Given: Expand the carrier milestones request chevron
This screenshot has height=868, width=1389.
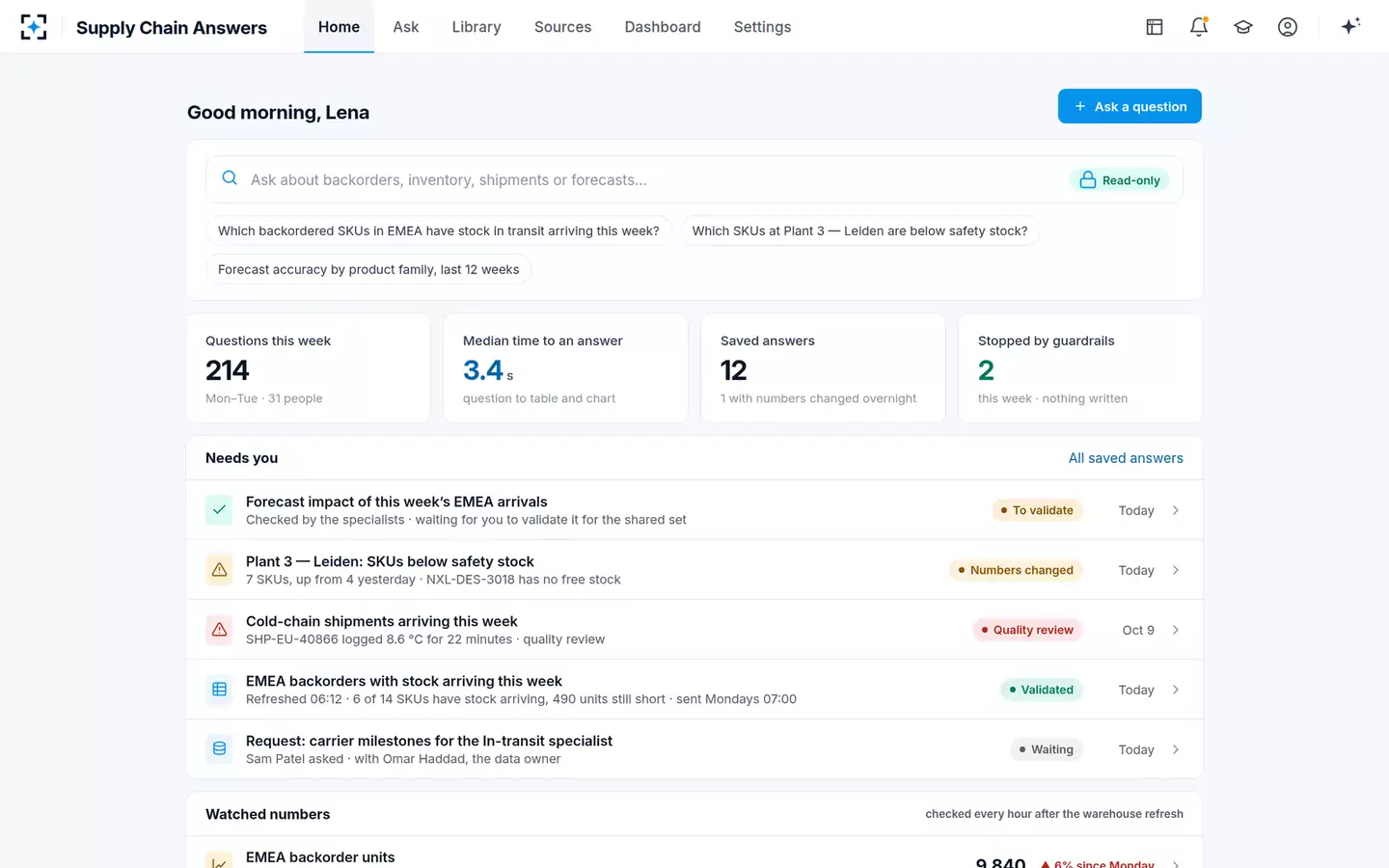Looking at the screenshot, I should point(1176,749).
